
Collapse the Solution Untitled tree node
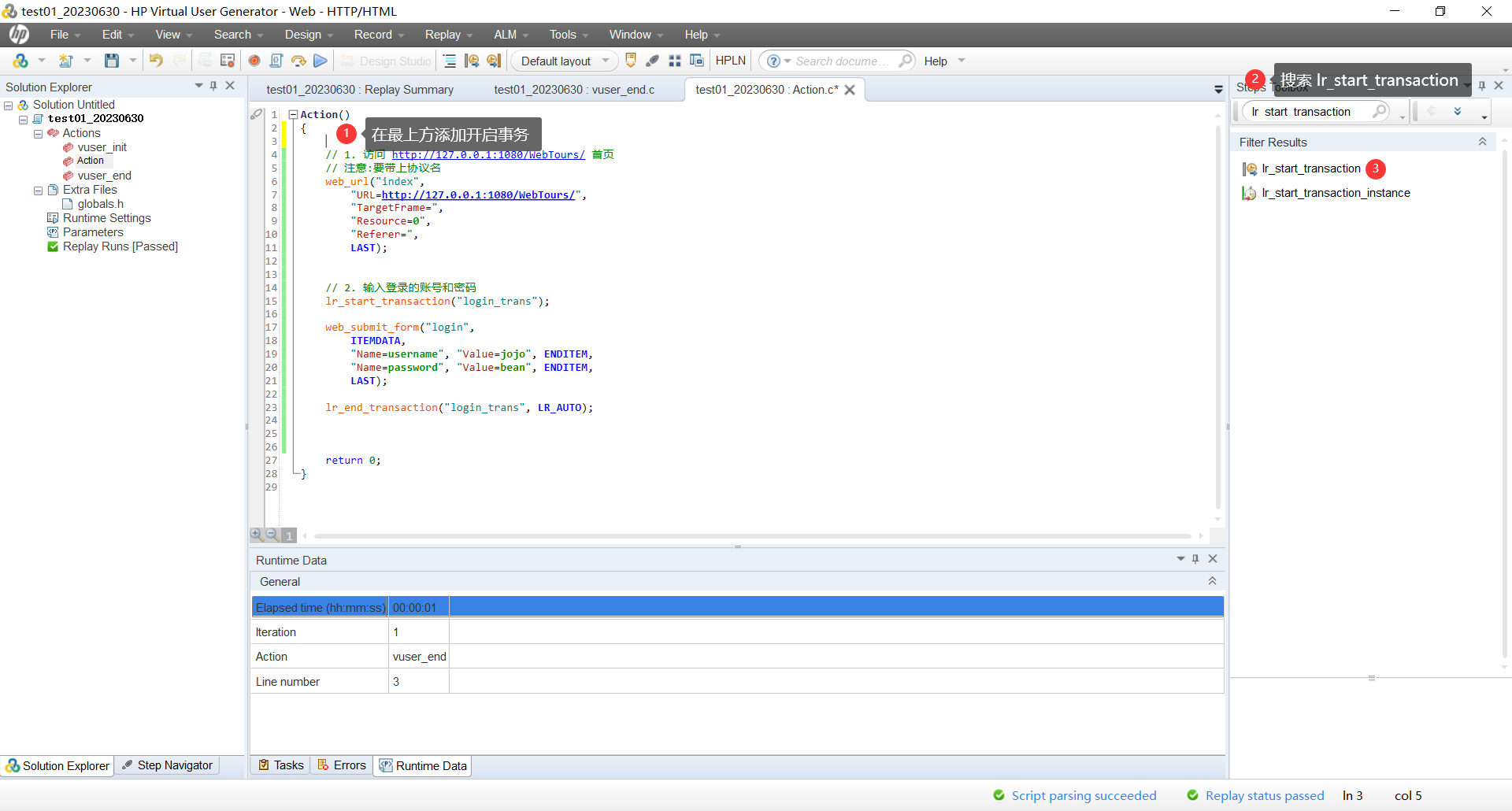click(x=8, y=105)
